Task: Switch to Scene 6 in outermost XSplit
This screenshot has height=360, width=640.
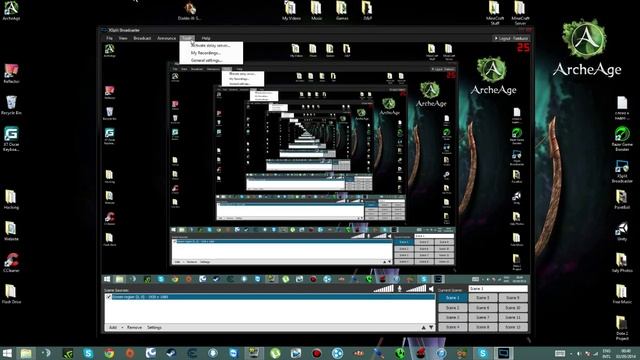Action: [482, 307]
